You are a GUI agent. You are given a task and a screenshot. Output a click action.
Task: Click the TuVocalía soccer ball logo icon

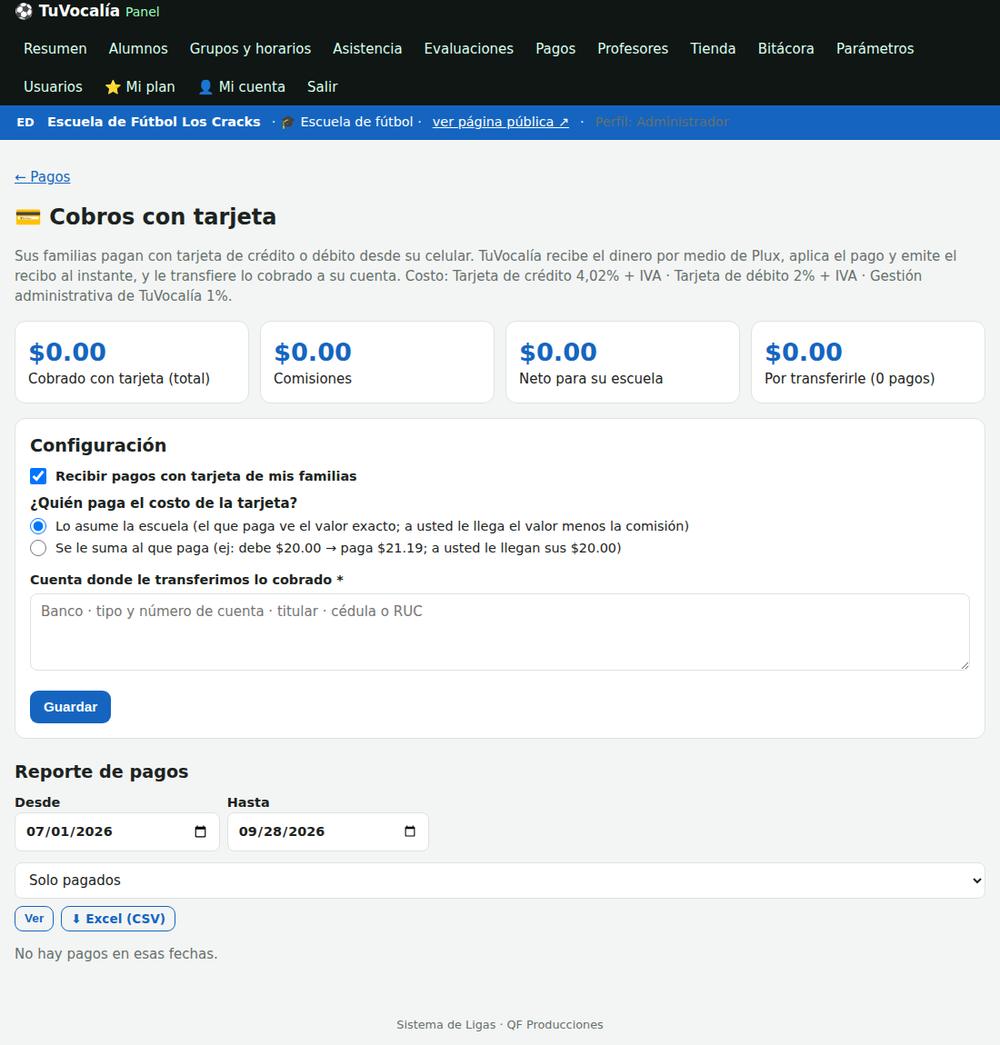23,11
